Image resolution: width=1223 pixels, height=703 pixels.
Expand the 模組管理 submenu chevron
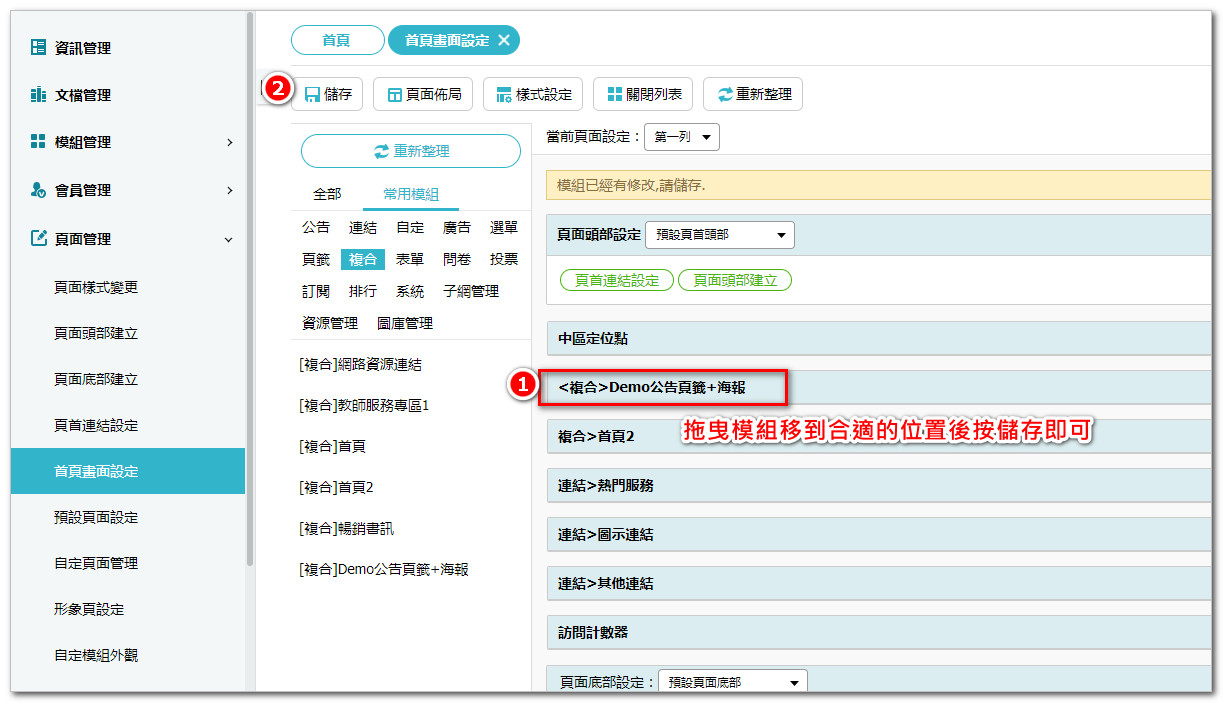229,142
